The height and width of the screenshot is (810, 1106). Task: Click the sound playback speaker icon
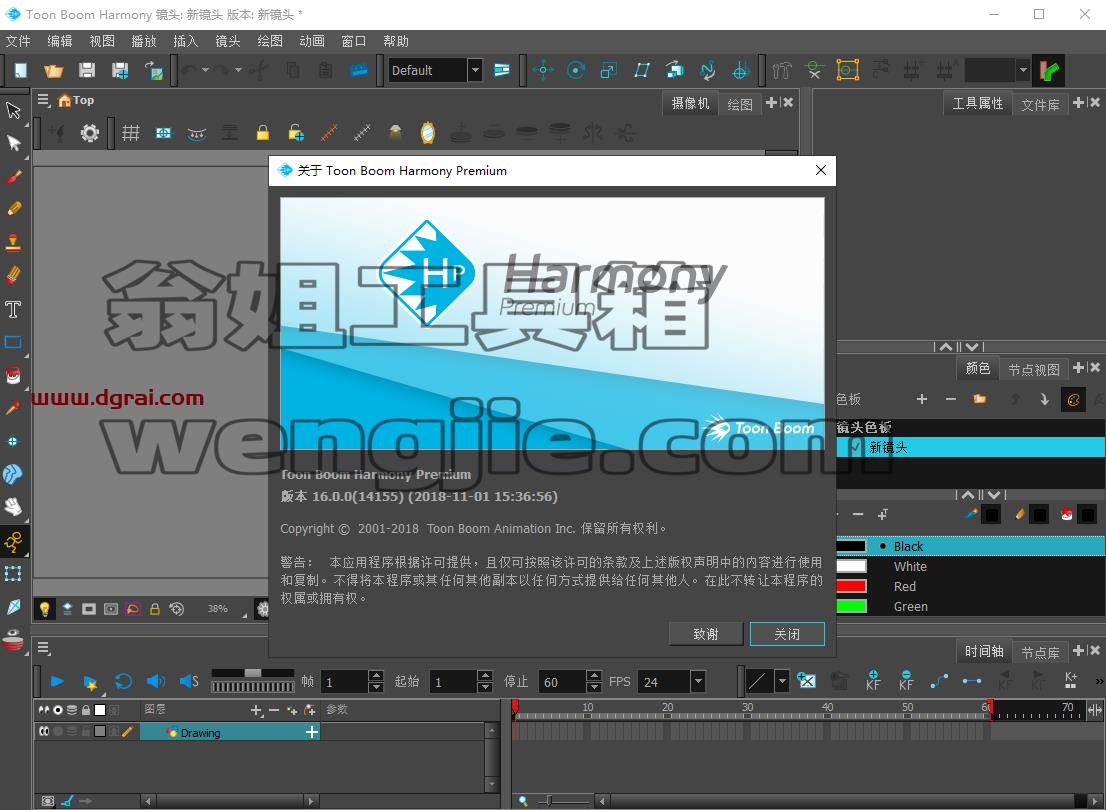coord(155,681)
